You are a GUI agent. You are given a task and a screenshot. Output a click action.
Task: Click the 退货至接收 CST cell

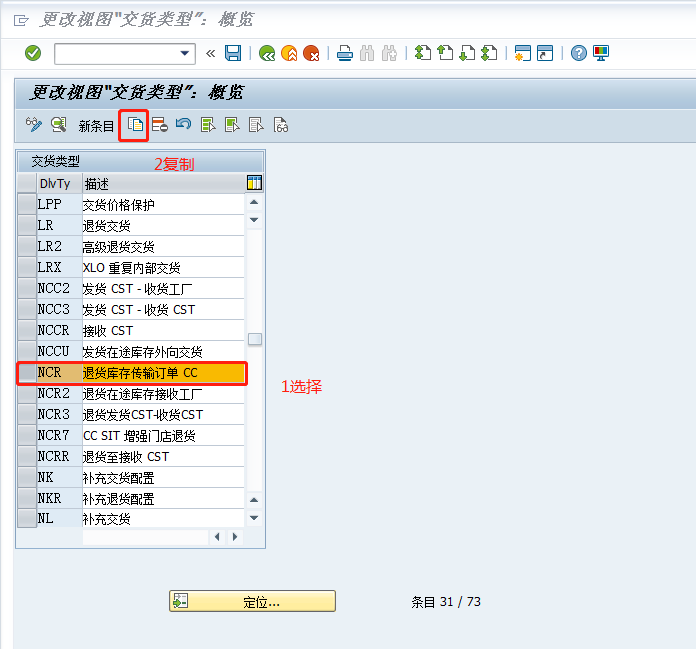(163, 457)
